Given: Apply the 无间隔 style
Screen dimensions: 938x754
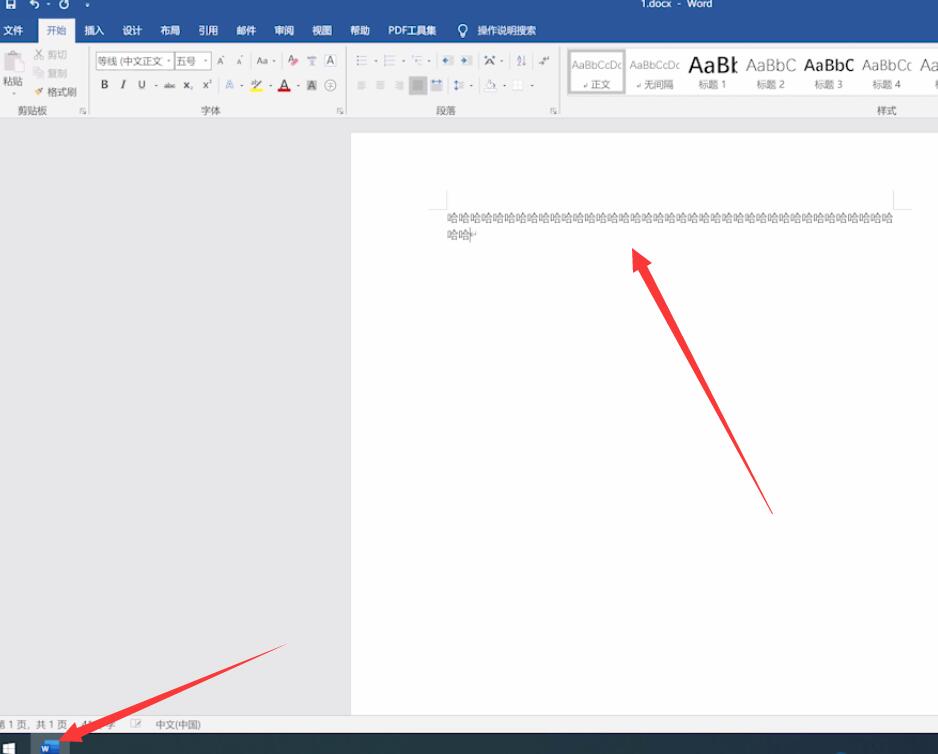Looking at the screenshot, I should (654, 72).
